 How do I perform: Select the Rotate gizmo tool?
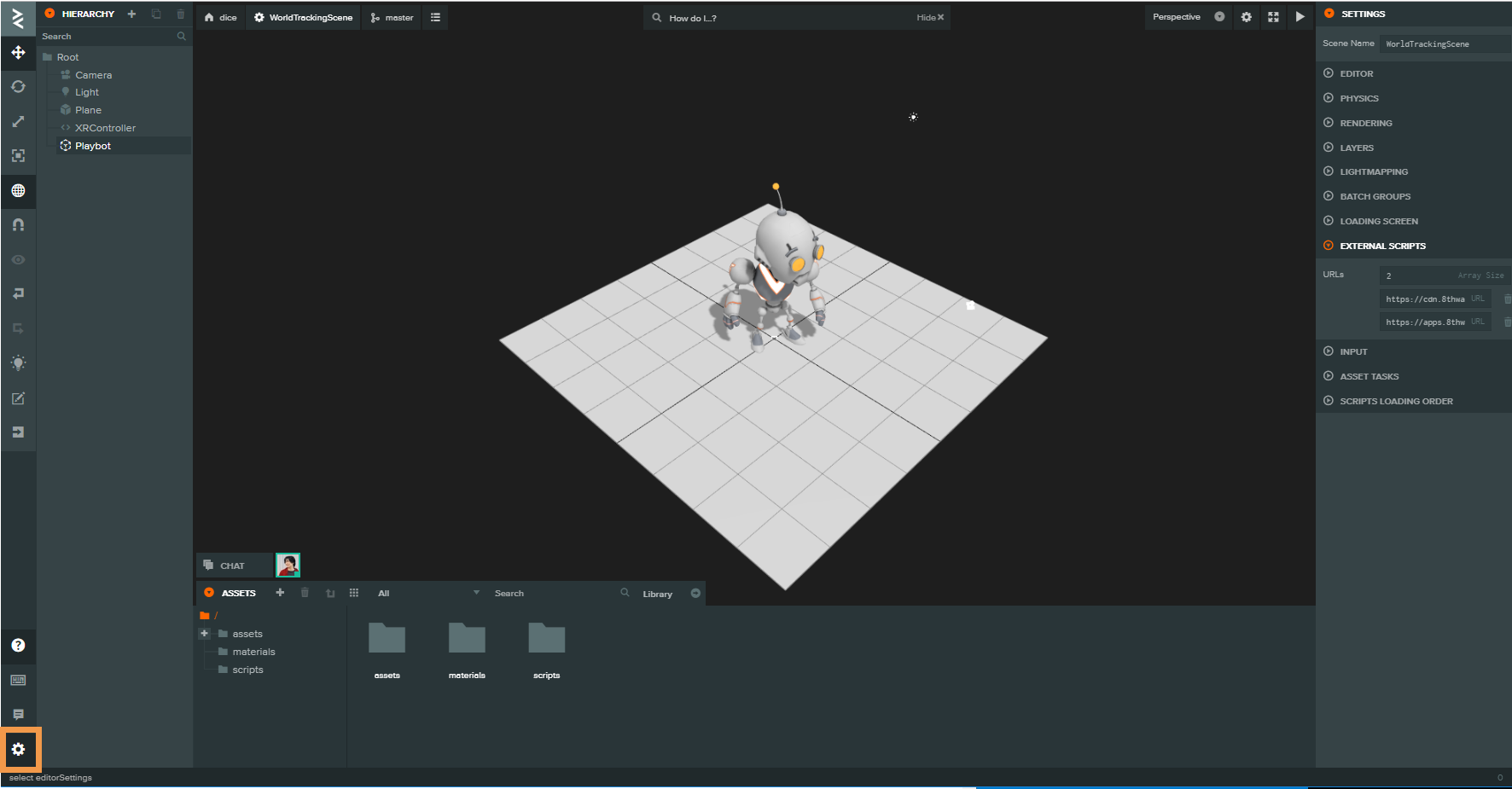click(19, 86)
